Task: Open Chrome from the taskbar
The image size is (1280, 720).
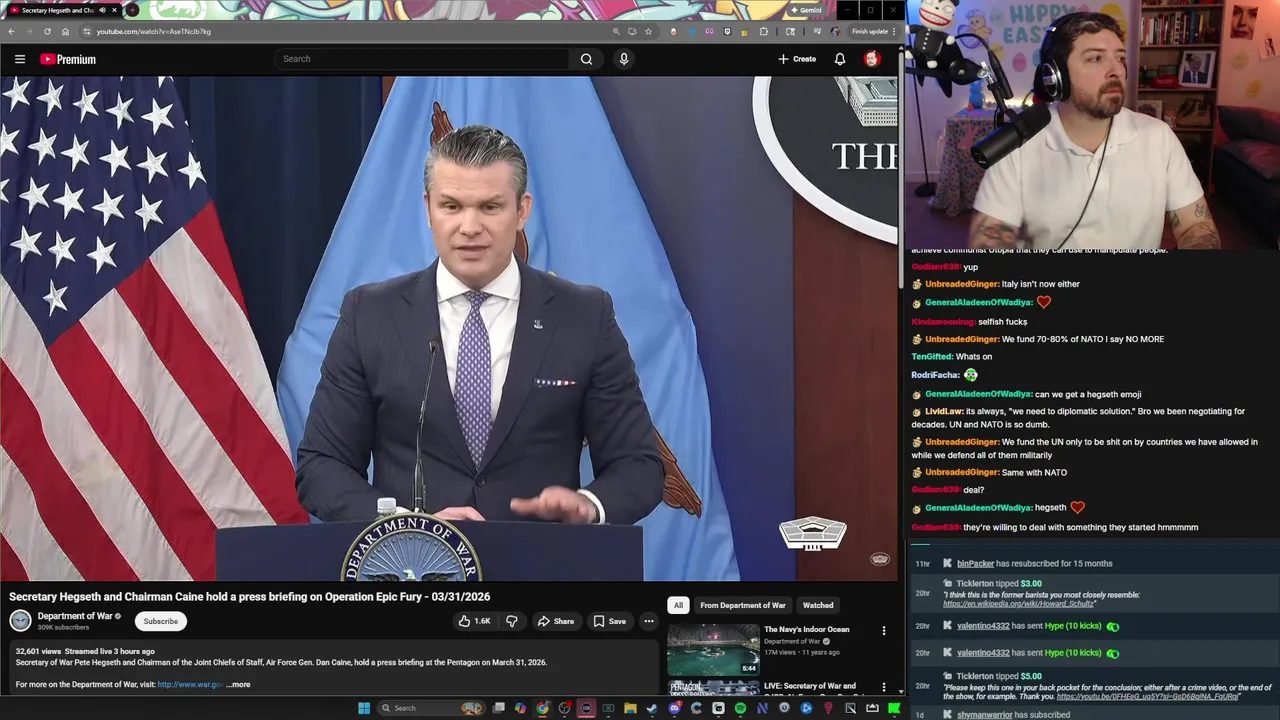Action: (542, 708)
